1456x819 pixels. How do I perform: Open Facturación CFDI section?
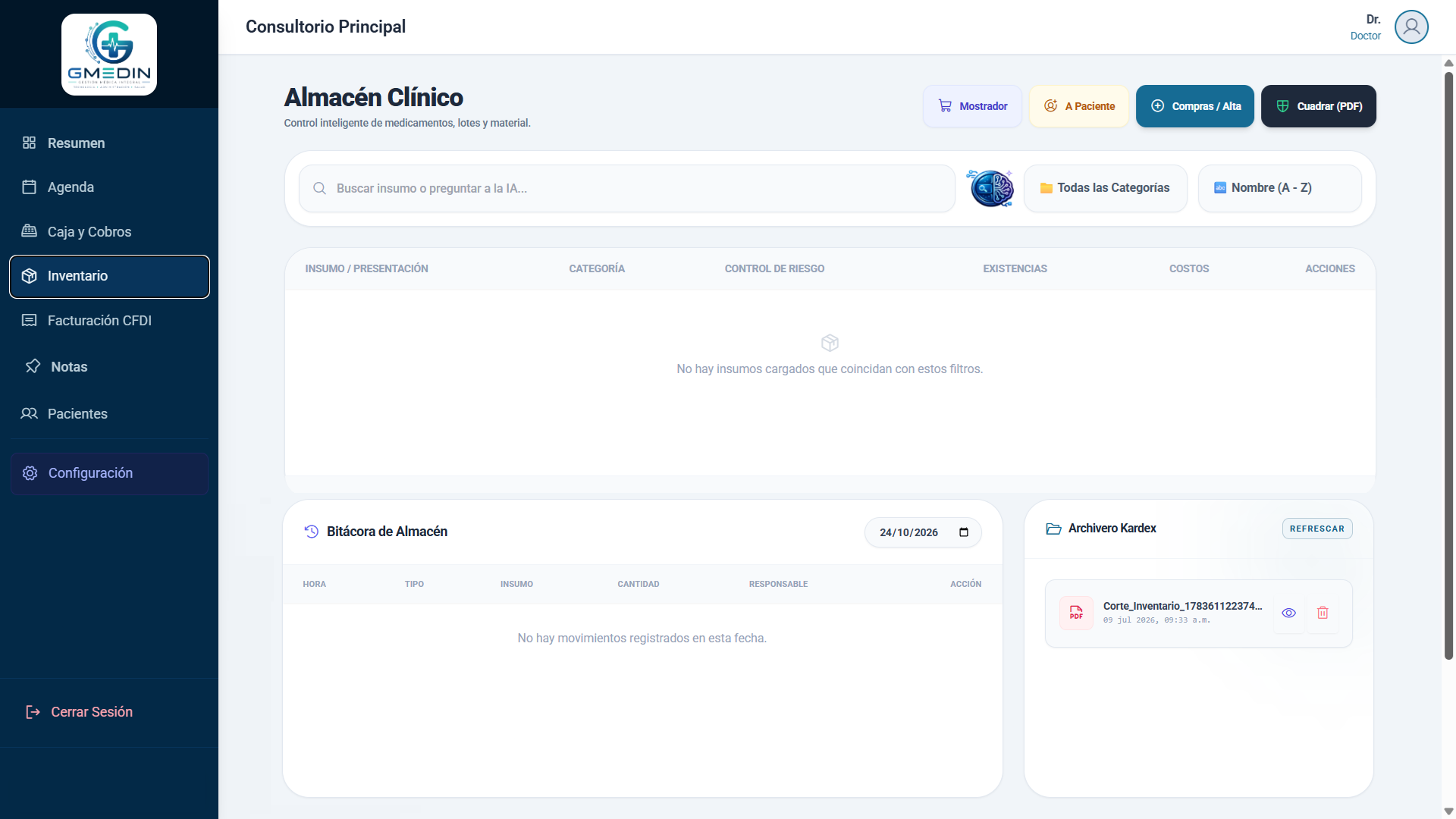point(109,320)
